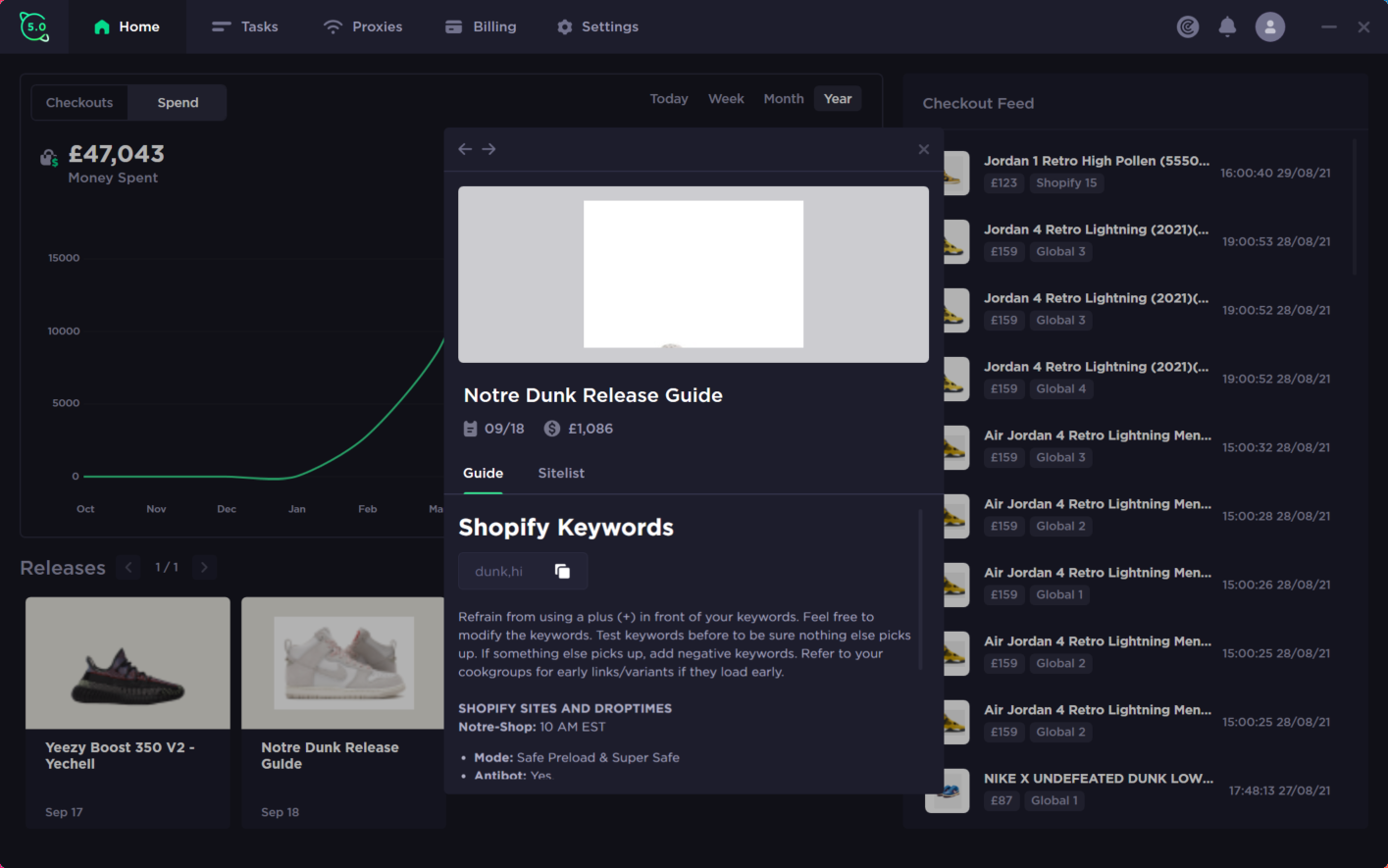Click the dunk,hi keyword field
This screenshot has width=1388, height=868.
[x=523, y=571]
